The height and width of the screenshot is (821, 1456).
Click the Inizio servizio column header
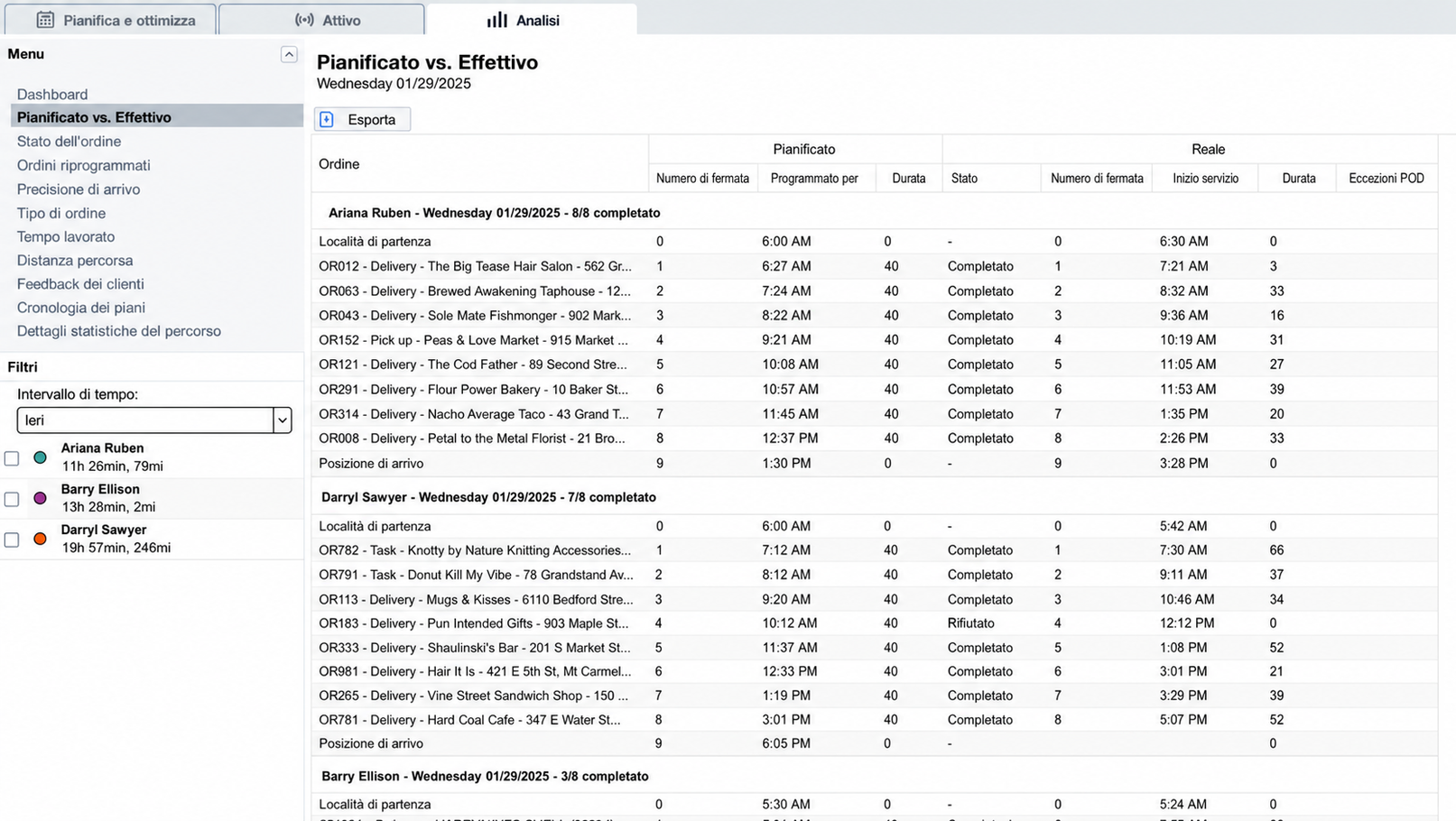1206,179
